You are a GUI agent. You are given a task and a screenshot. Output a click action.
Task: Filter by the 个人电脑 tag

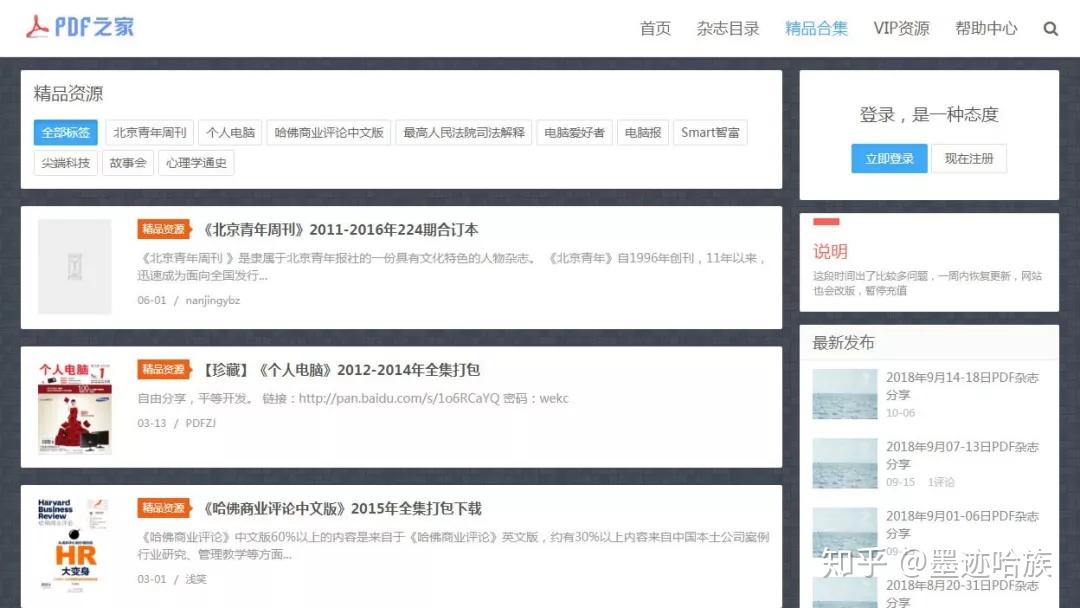[230, 132]
